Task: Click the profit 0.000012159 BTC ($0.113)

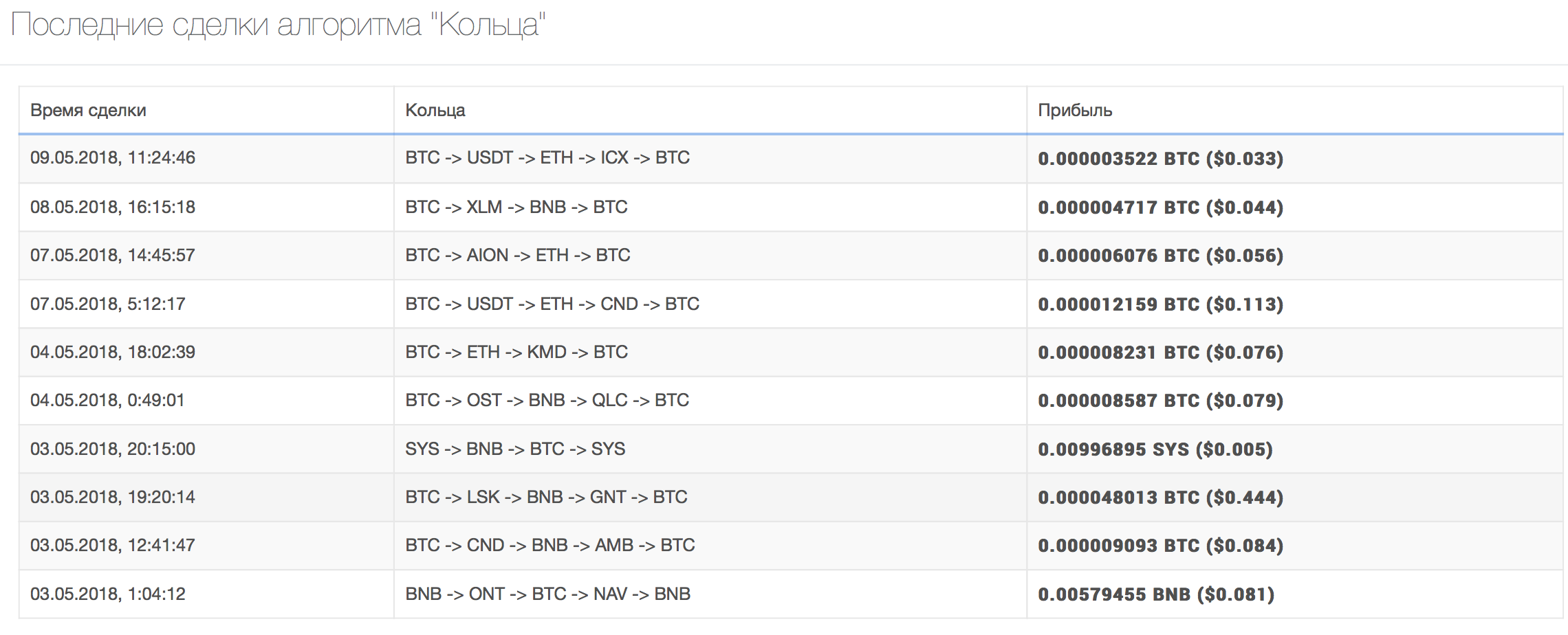Action: pos(1161,304)
